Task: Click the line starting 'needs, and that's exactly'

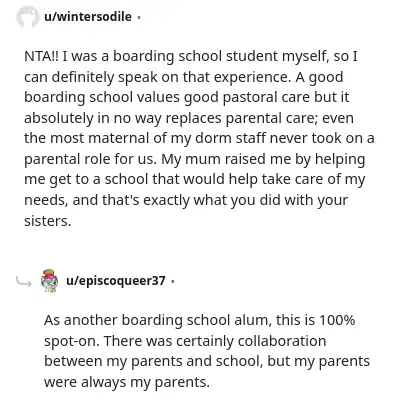Action: point(186,200)
